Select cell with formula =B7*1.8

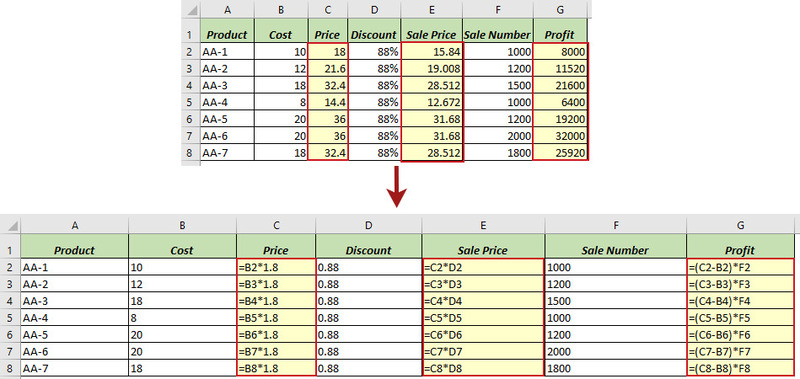(x=276, y=351)
